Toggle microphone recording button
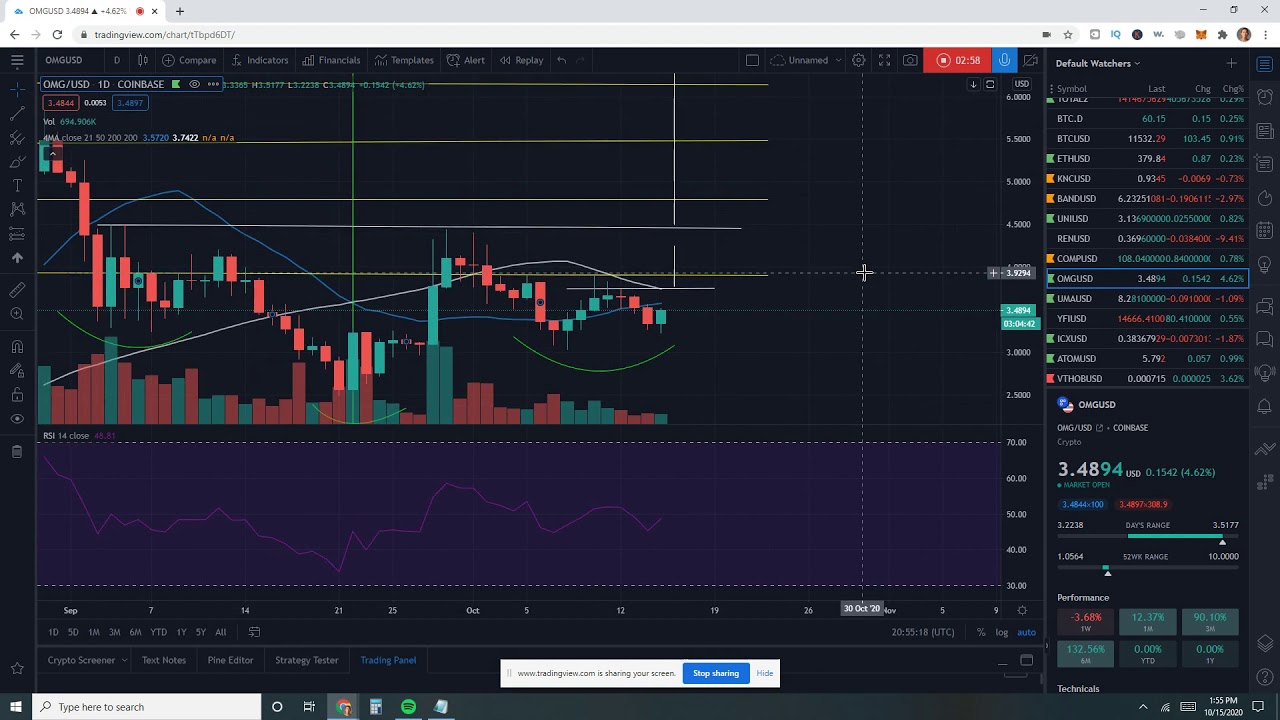This screenshot has width=1280, height=720. click(x=1004, y=60)
